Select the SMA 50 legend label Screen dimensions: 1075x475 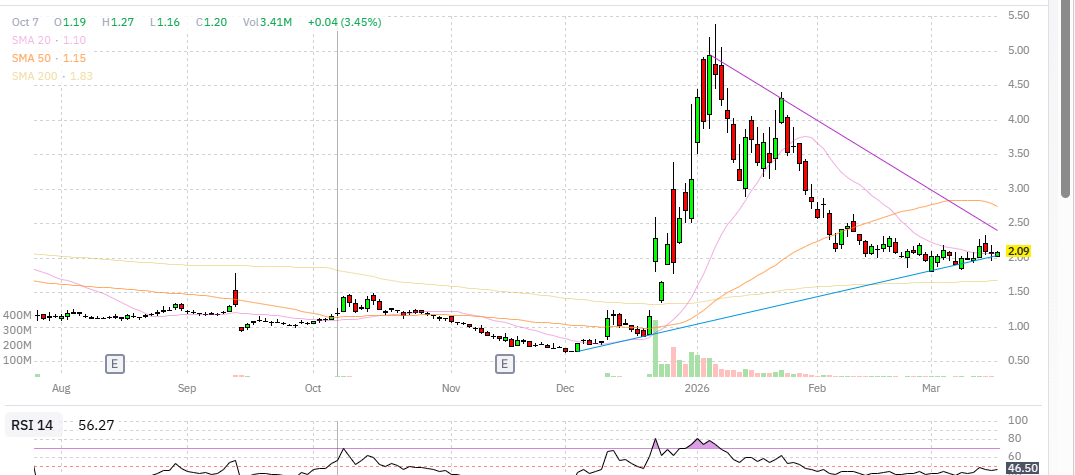pos(48,58)
